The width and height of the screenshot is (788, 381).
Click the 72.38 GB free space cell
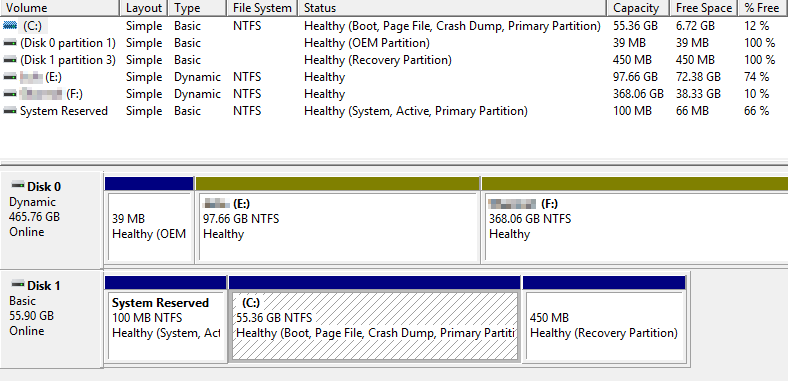pyautogui.click(x=698, y=77)
